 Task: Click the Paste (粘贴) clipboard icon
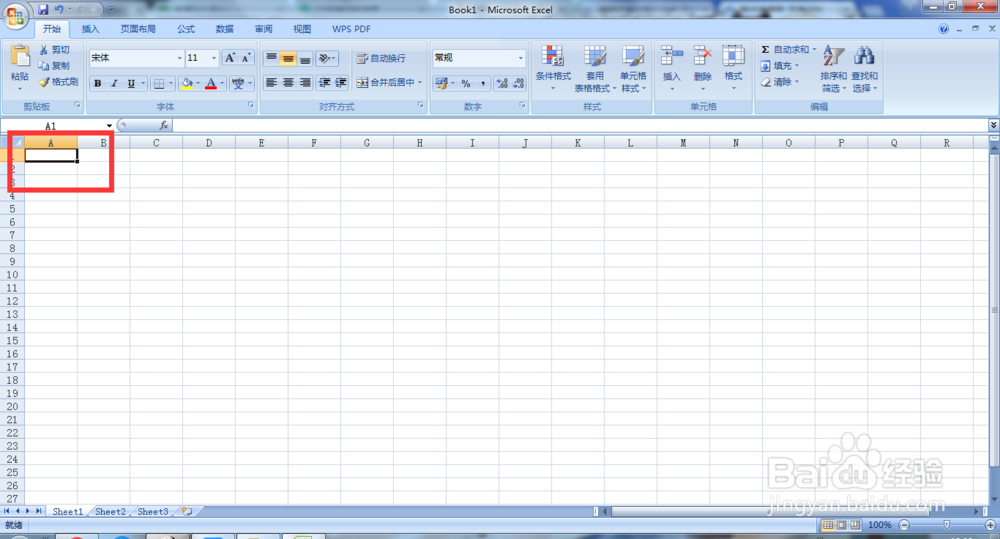coord(20,56)
